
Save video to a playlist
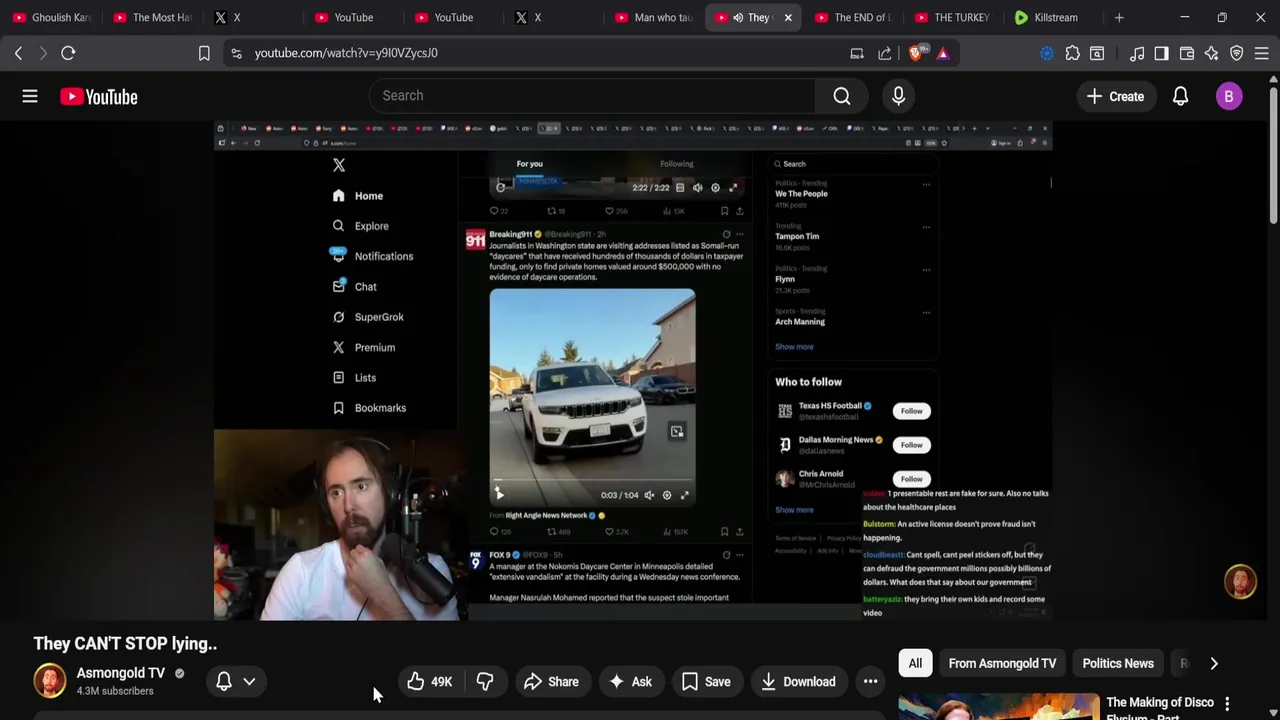706,682
